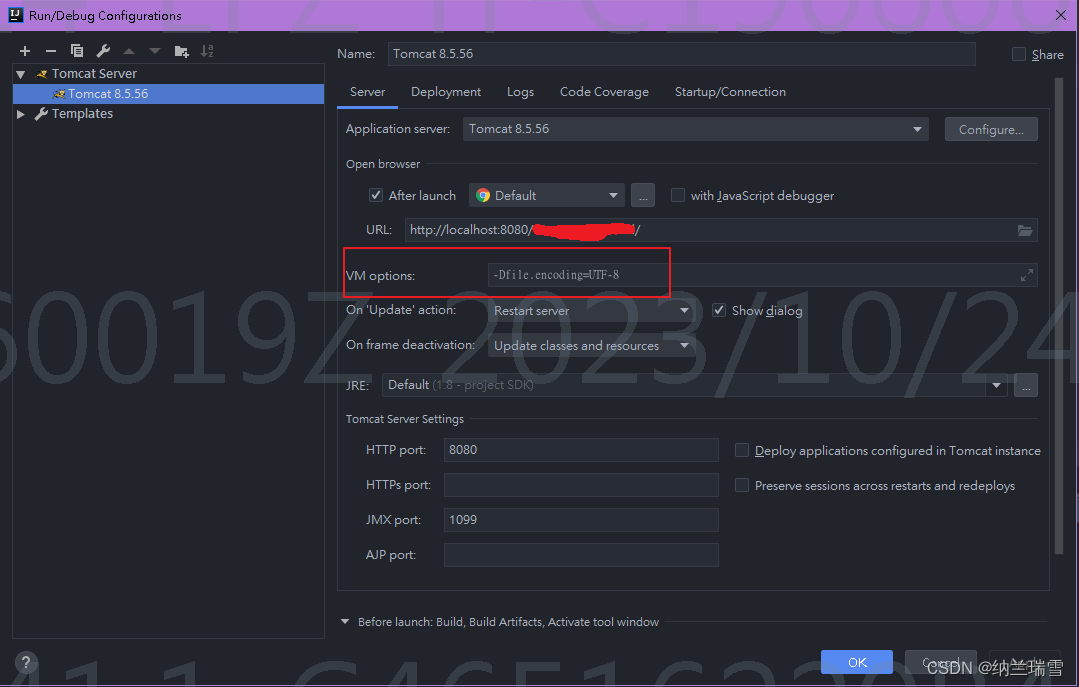Open the 'On Update action' dropdown

pos(683,310)
